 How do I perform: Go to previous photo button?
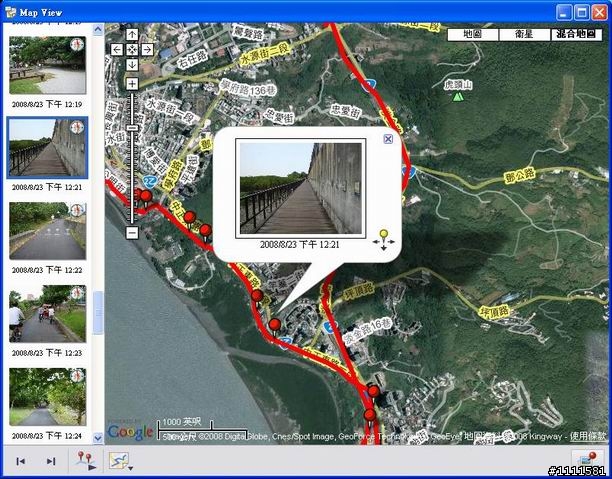(21, 461)
